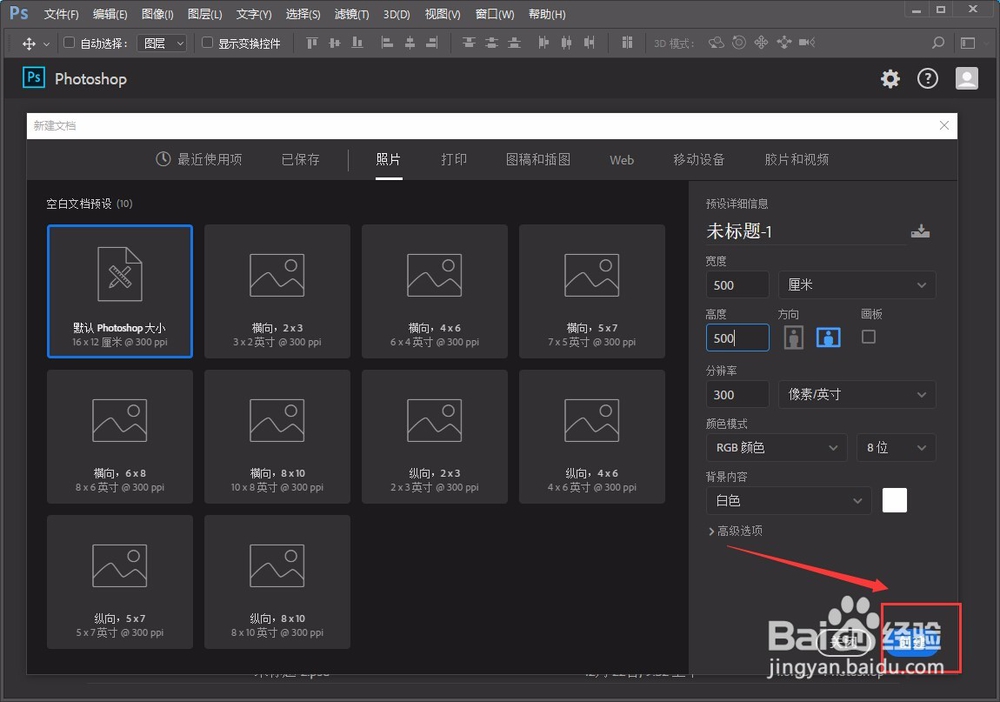Select 纵向, 5 x 7 preset
1000x702 pixels.
point(120,582)
